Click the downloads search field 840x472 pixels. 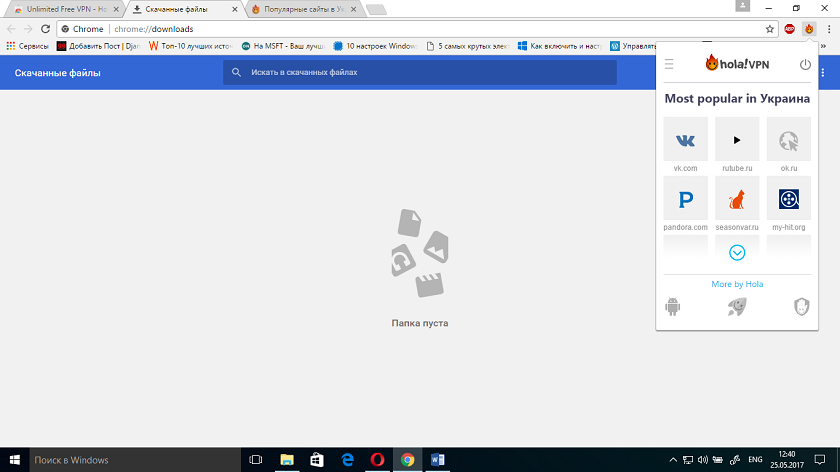pos(420,72)
